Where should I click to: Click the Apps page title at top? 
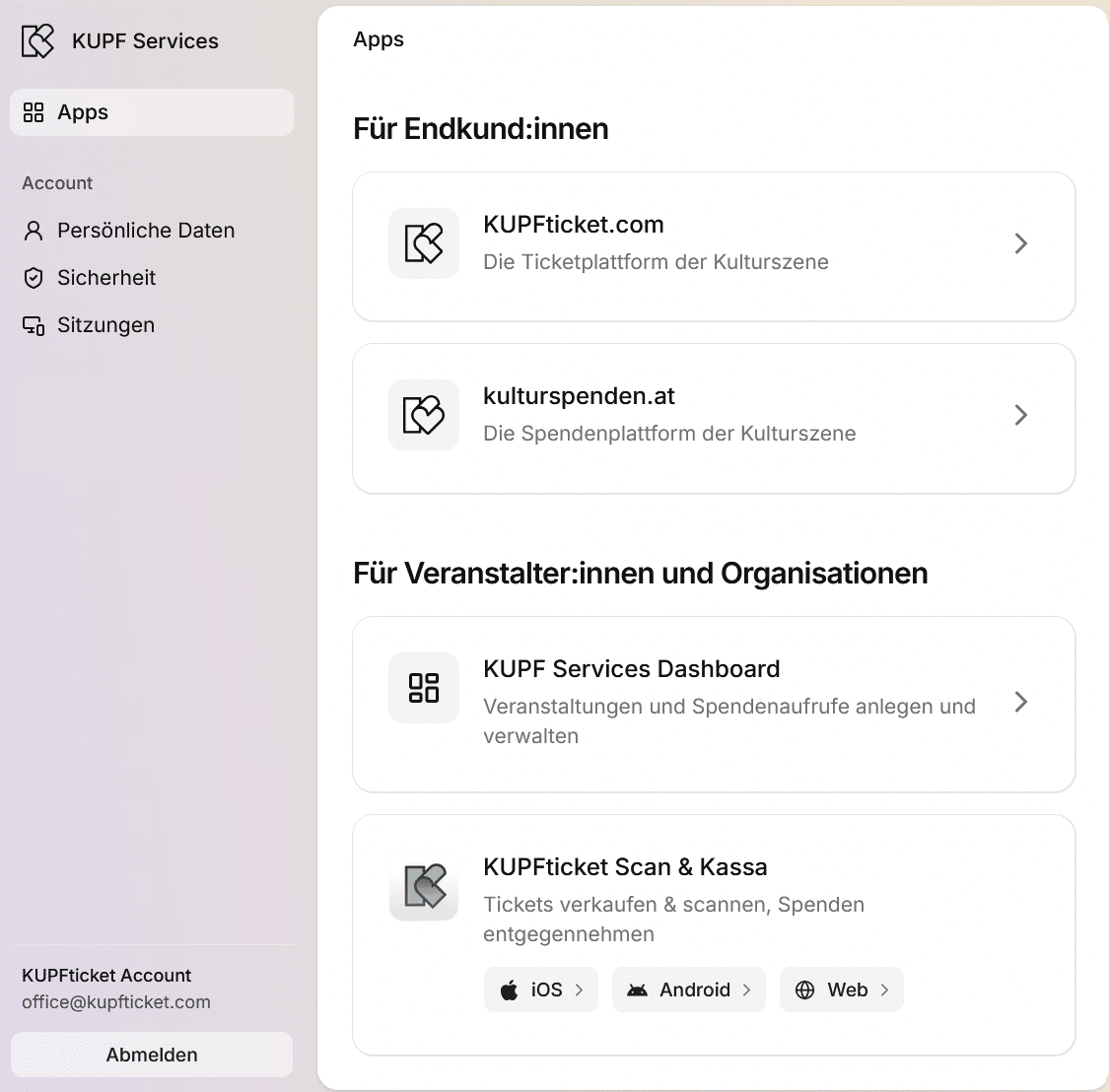(379, 39)
